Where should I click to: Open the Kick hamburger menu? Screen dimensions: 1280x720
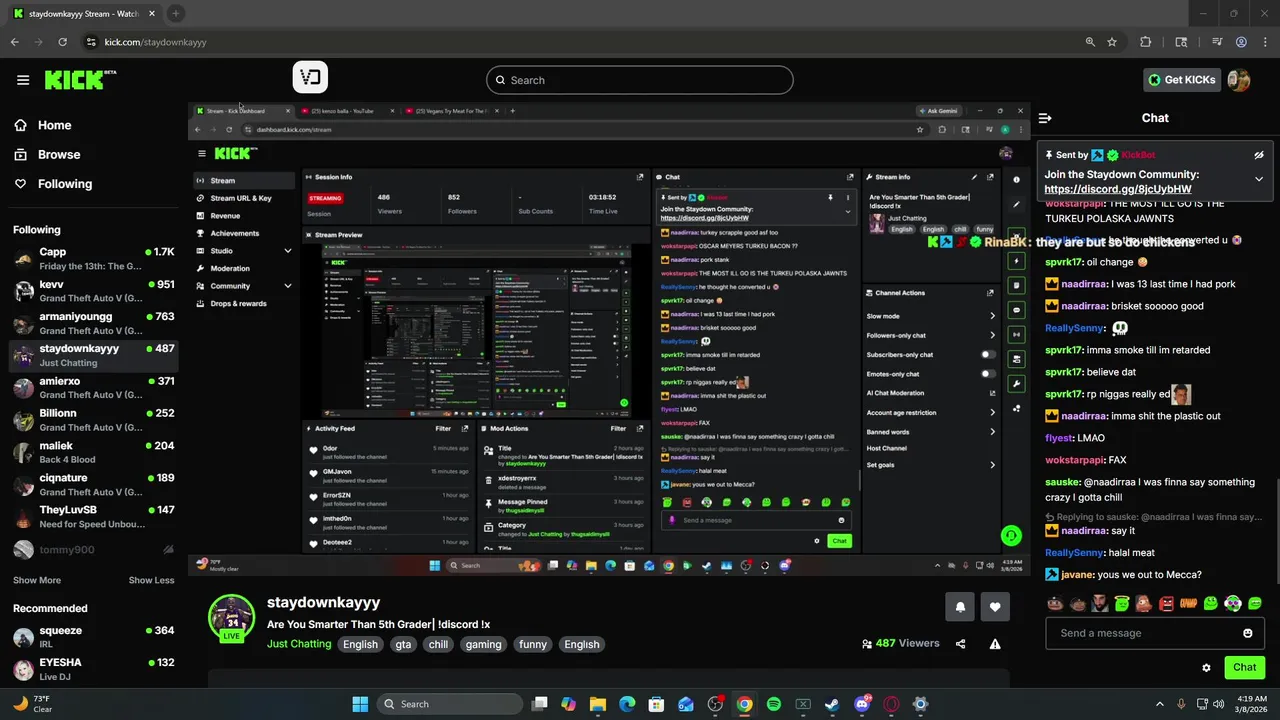23,80
